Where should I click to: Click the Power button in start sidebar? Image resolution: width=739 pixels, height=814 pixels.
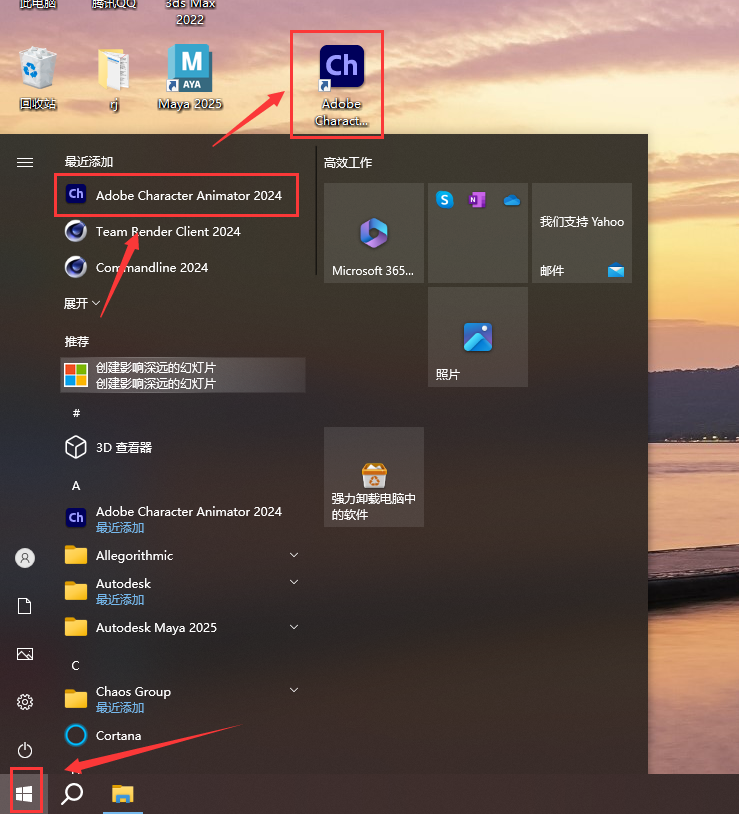(x=25, y=750)
